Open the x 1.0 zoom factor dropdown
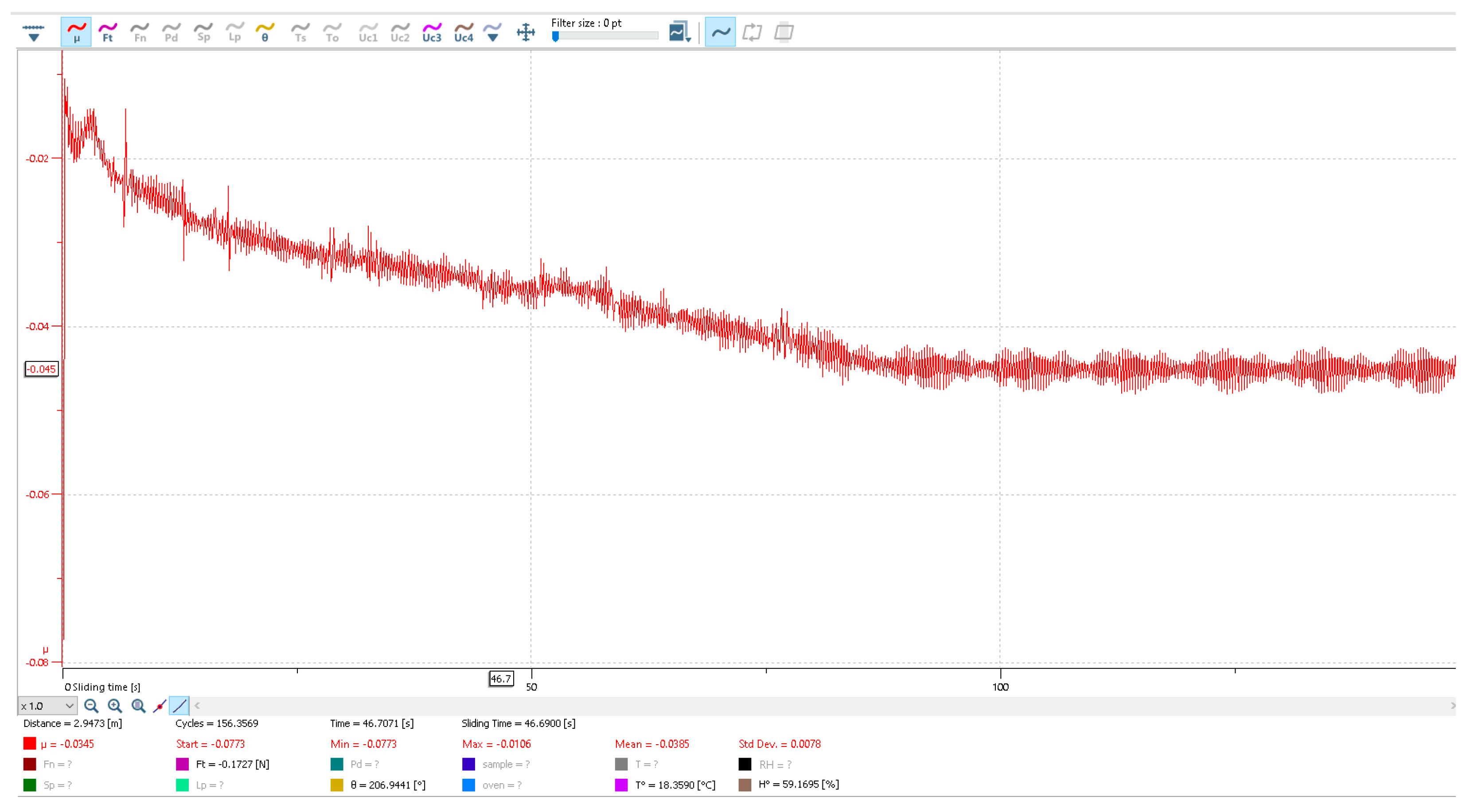This screenshot has height=812, width=1470. point(47,706)
